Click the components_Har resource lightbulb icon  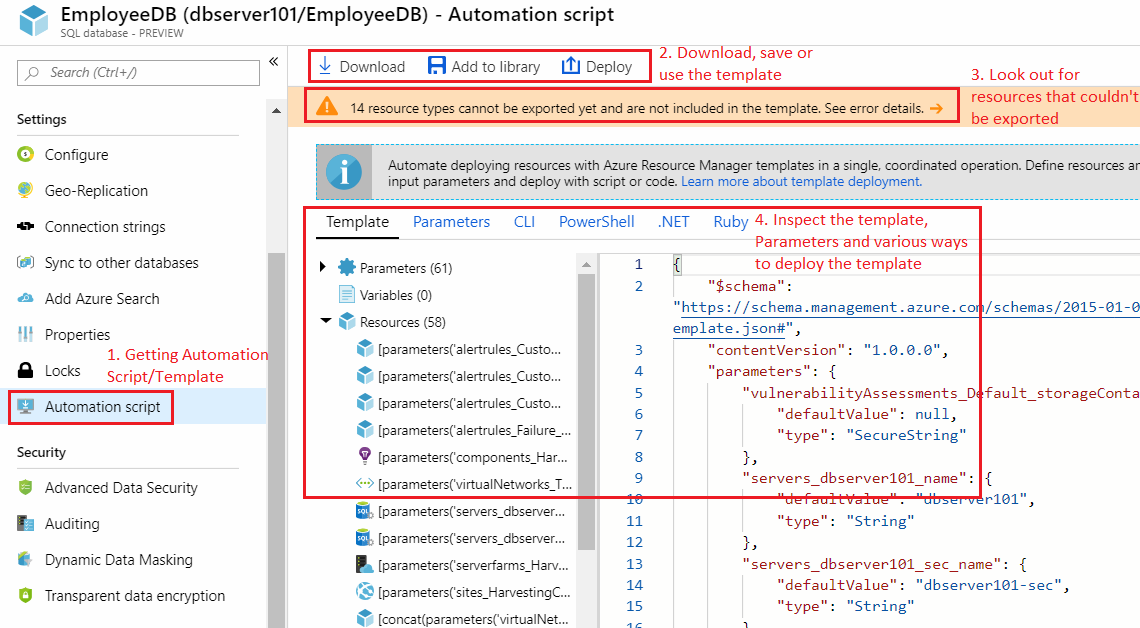[365, 456]
